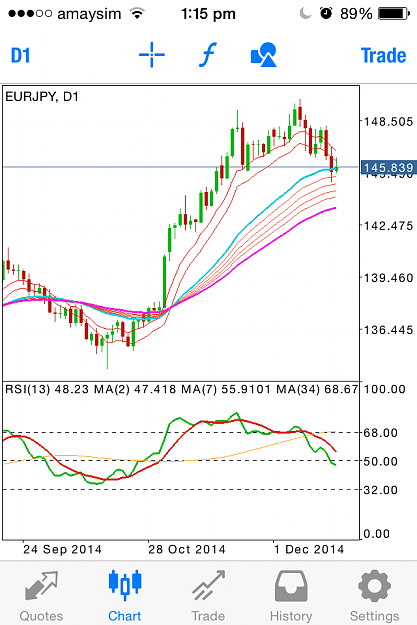
Task: Tap the Wi-Fi icon in status bar
Action: click(x=137, y=14)
